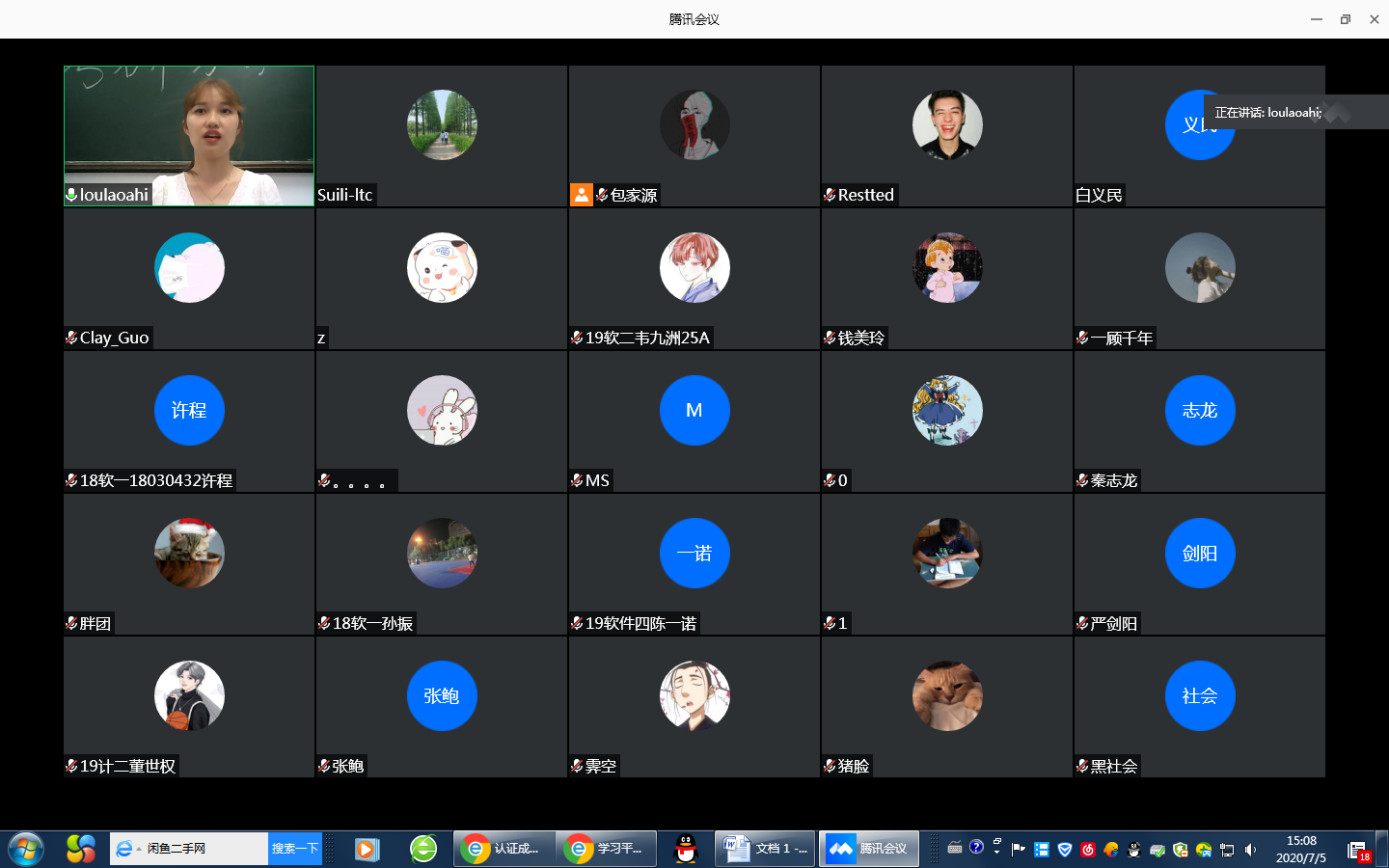The image size is (1389, 868).
Task: Click the 张鲍 blue avatar circle
Action: (442, 695)
